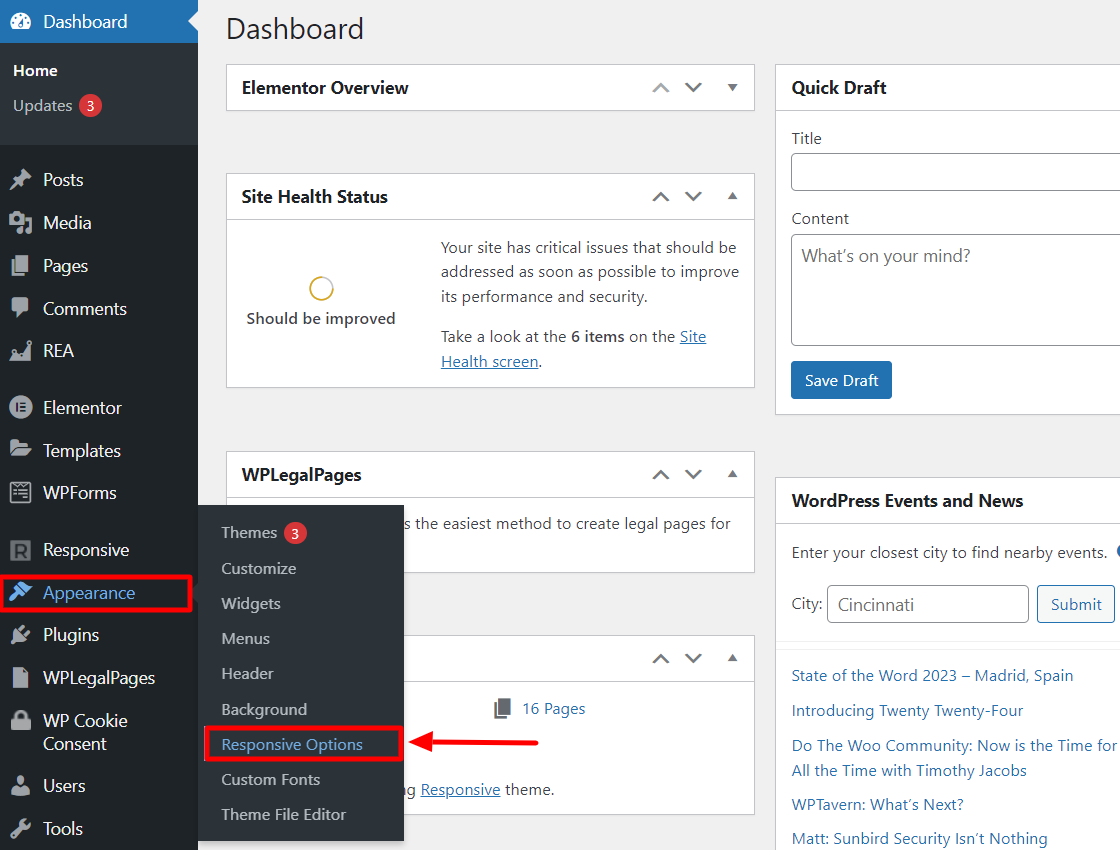Click the Updates count badge 3
The height and width of the screenshot is (850, 1120).
tap(90, 106)
